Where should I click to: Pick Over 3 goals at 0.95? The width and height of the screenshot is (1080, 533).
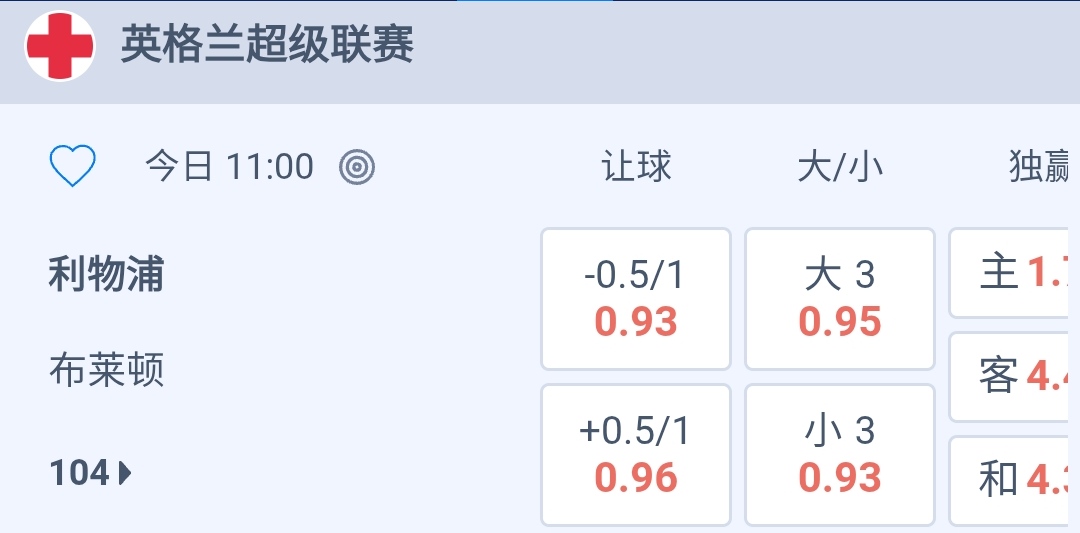840,298
